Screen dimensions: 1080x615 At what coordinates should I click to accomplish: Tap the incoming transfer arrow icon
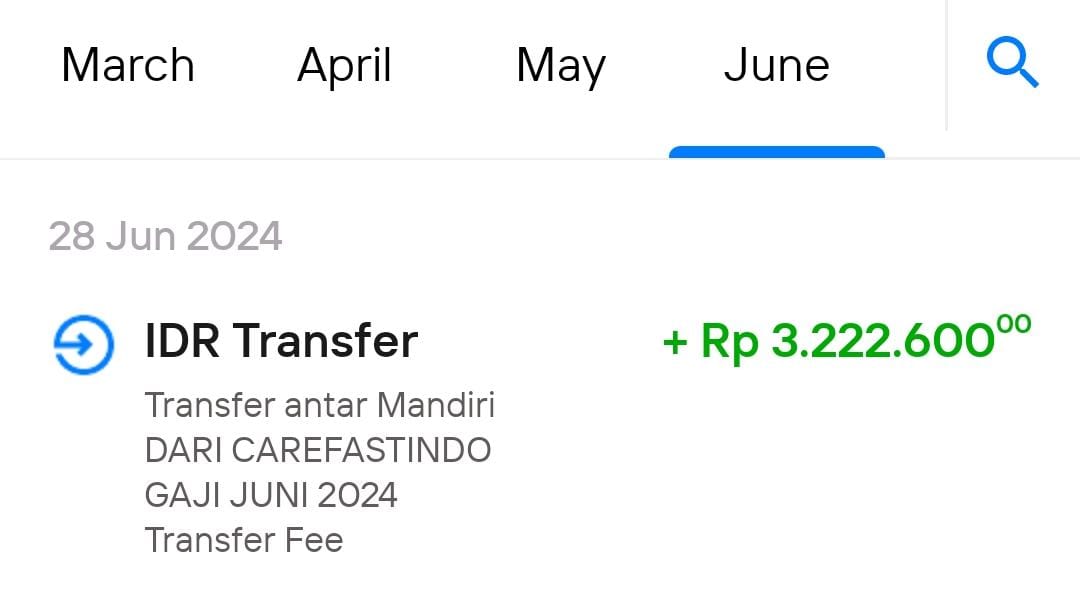(83, 344)
